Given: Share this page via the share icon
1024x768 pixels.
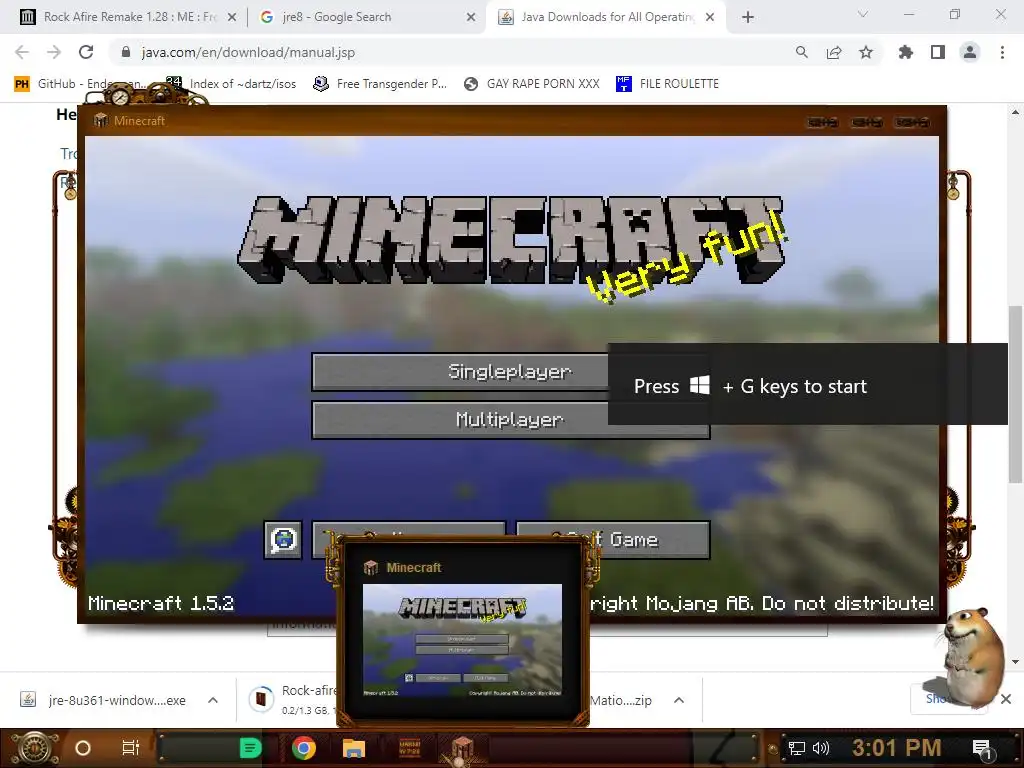Looking at the screenshot, I should pyautogui.click(x=834, y=52).
